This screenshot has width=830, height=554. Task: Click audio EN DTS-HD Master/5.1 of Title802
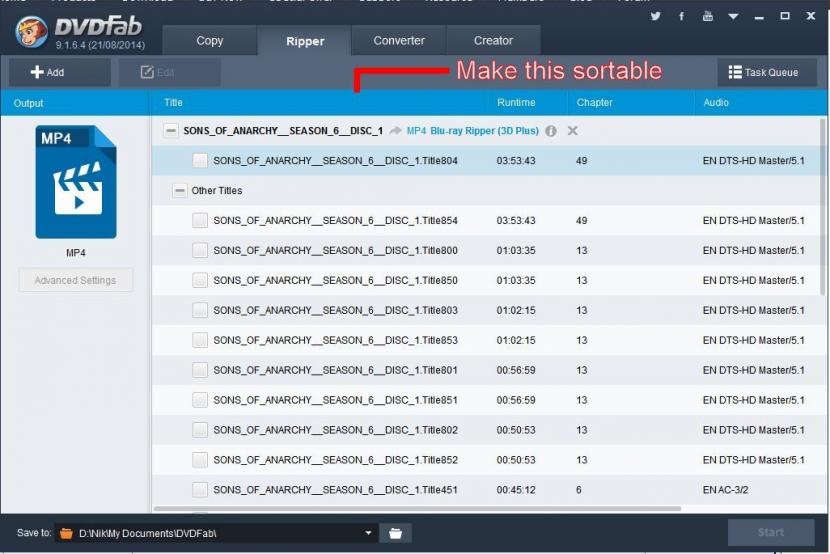753,430
